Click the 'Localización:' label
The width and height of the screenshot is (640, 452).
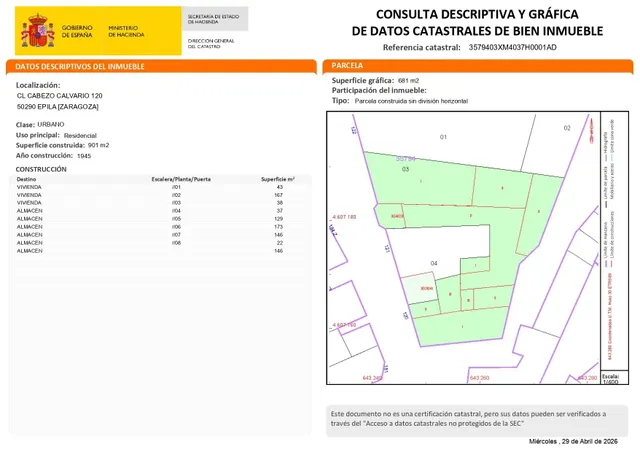38,85
